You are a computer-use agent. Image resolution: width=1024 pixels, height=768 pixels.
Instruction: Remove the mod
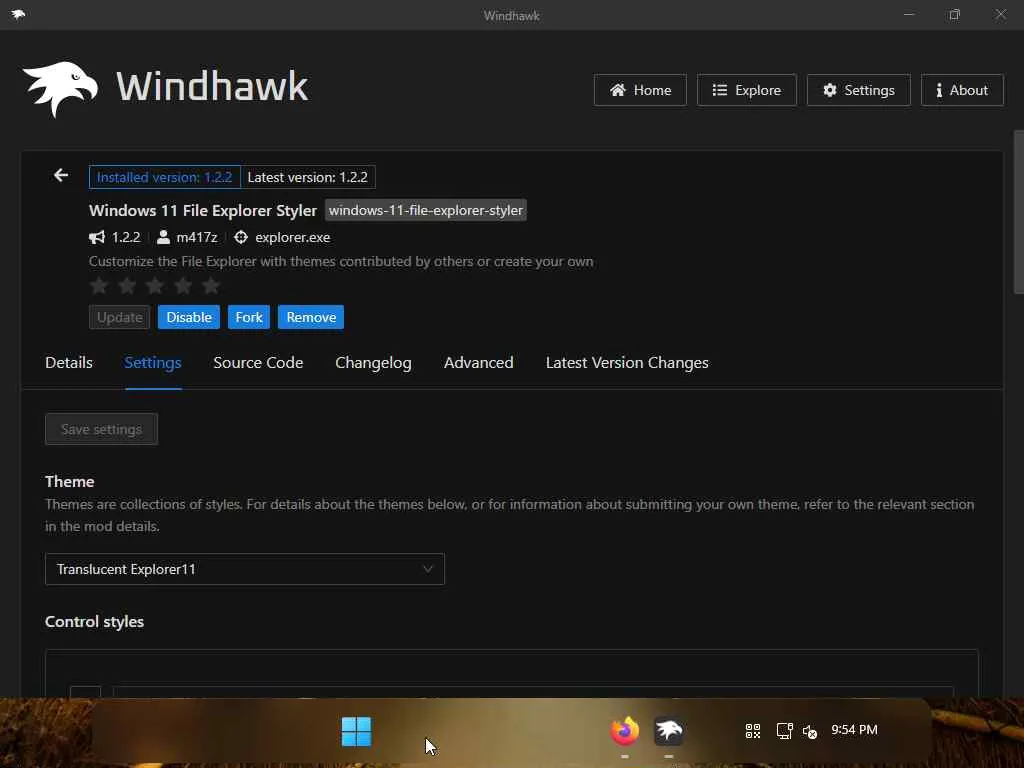point(311,317)
